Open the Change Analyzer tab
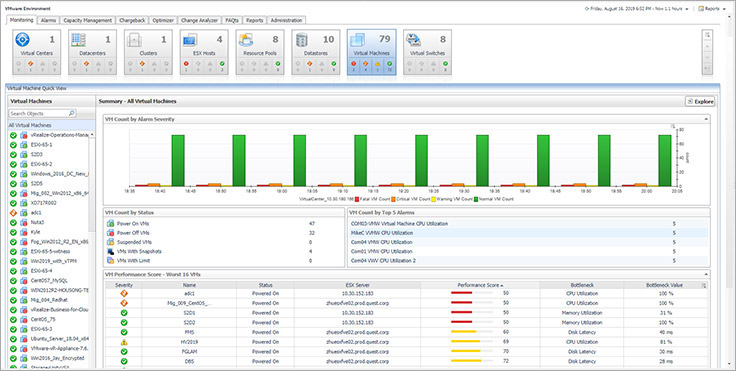Viewport: 736px width, 371px height. click(199, 20)
